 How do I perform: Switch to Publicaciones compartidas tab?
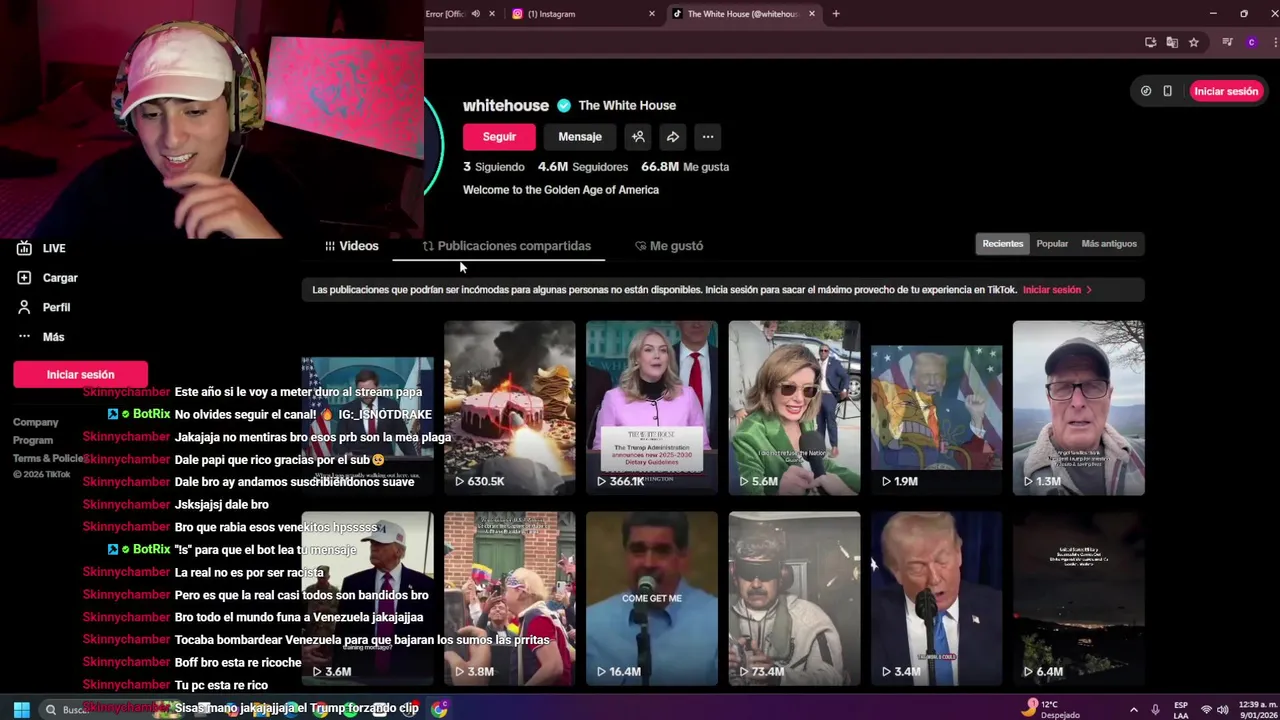click(506, 246)
